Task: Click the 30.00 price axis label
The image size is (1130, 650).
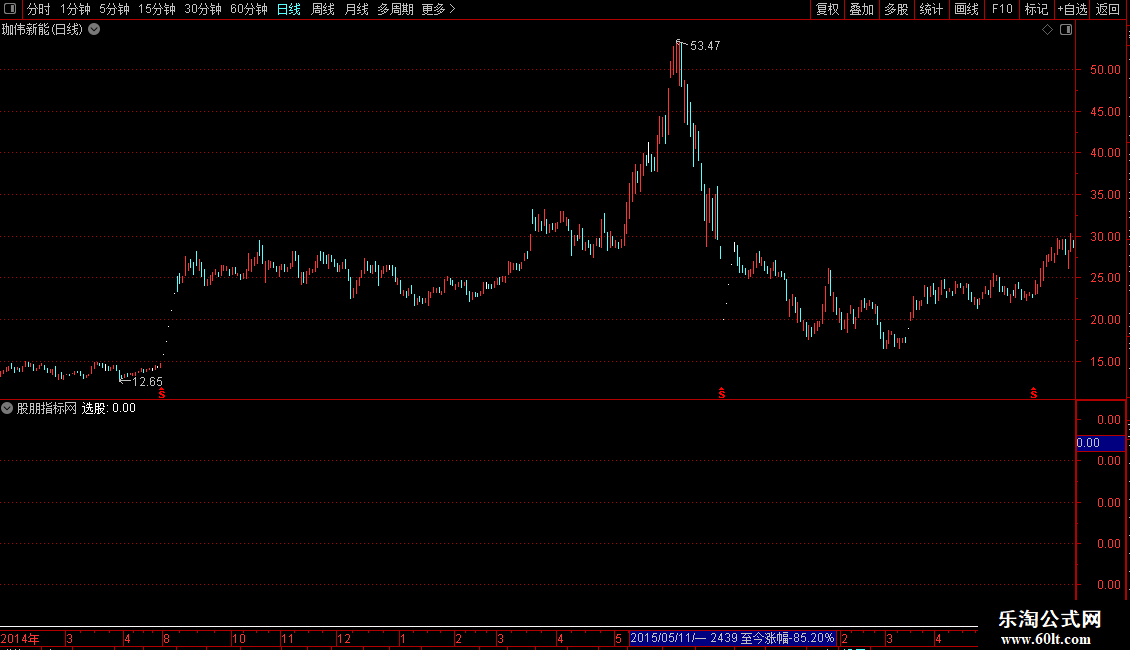Action: tap(1105, 236)
